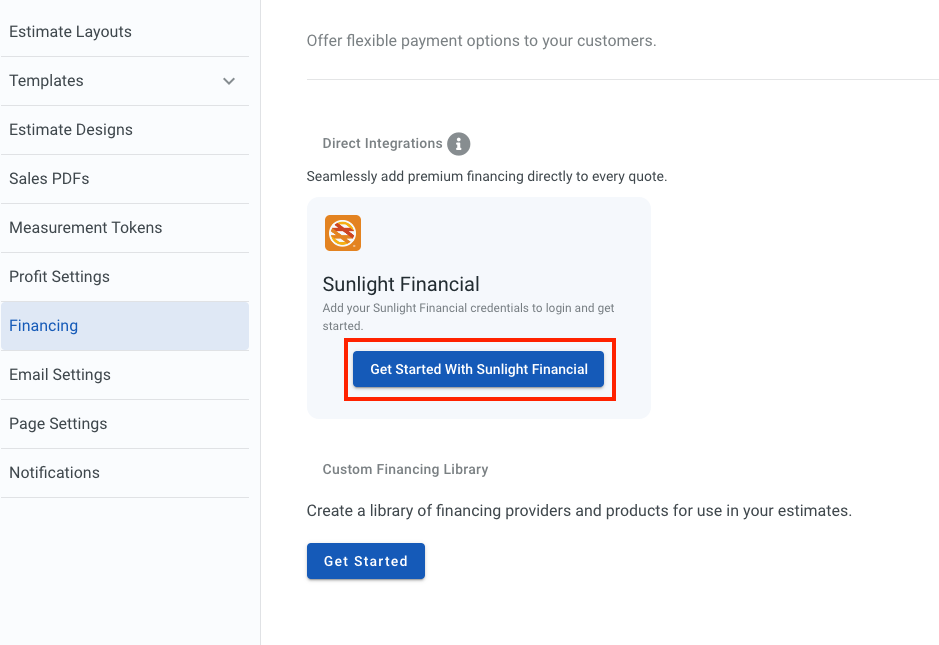This screenshot has width=939, height=645.
Task: Collapse the Templates submenu arrow
Action: pyautogui.click(x=229, y=81)
